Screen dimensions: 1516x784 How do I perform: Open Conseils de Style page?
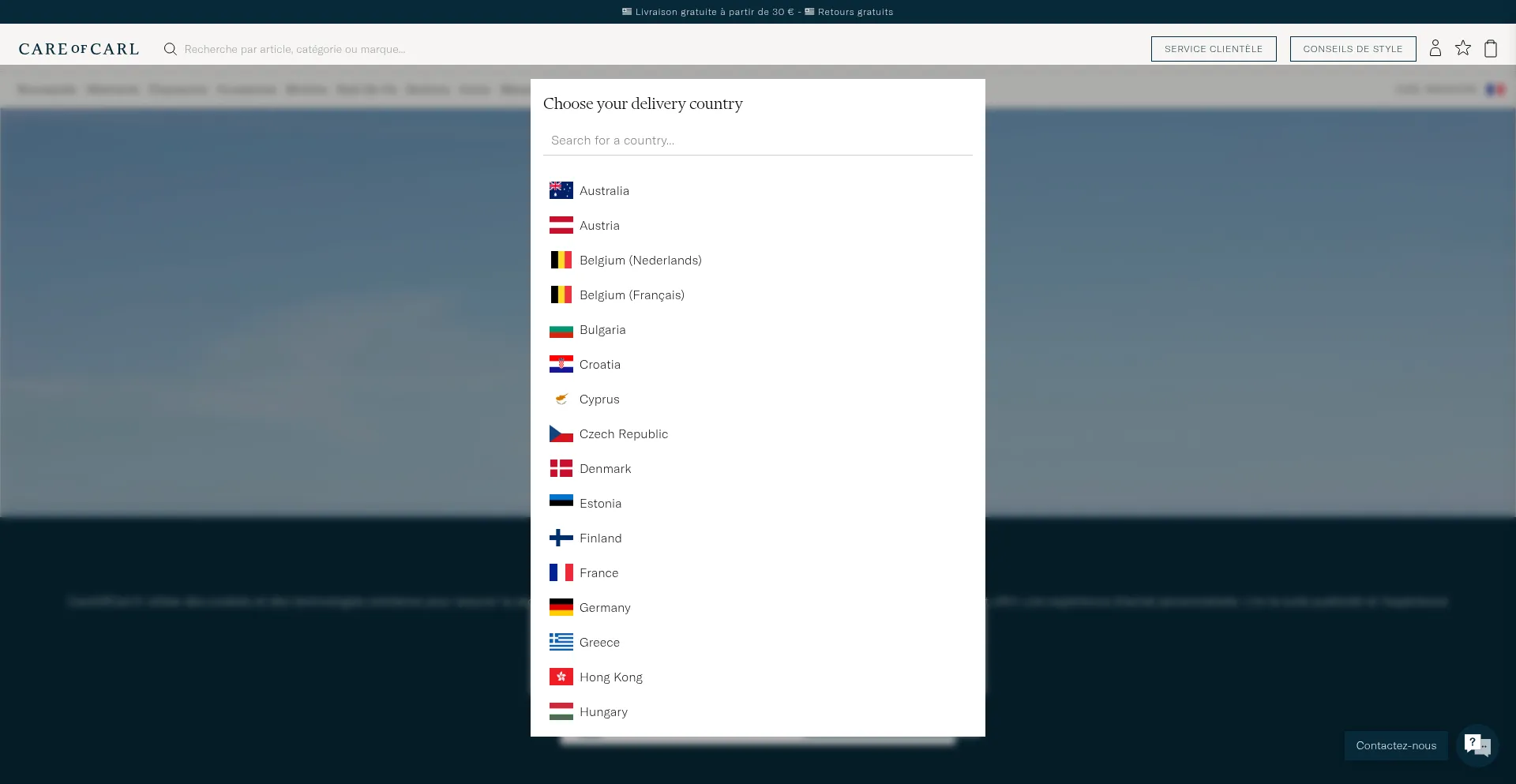click(x=1352, y=49)
